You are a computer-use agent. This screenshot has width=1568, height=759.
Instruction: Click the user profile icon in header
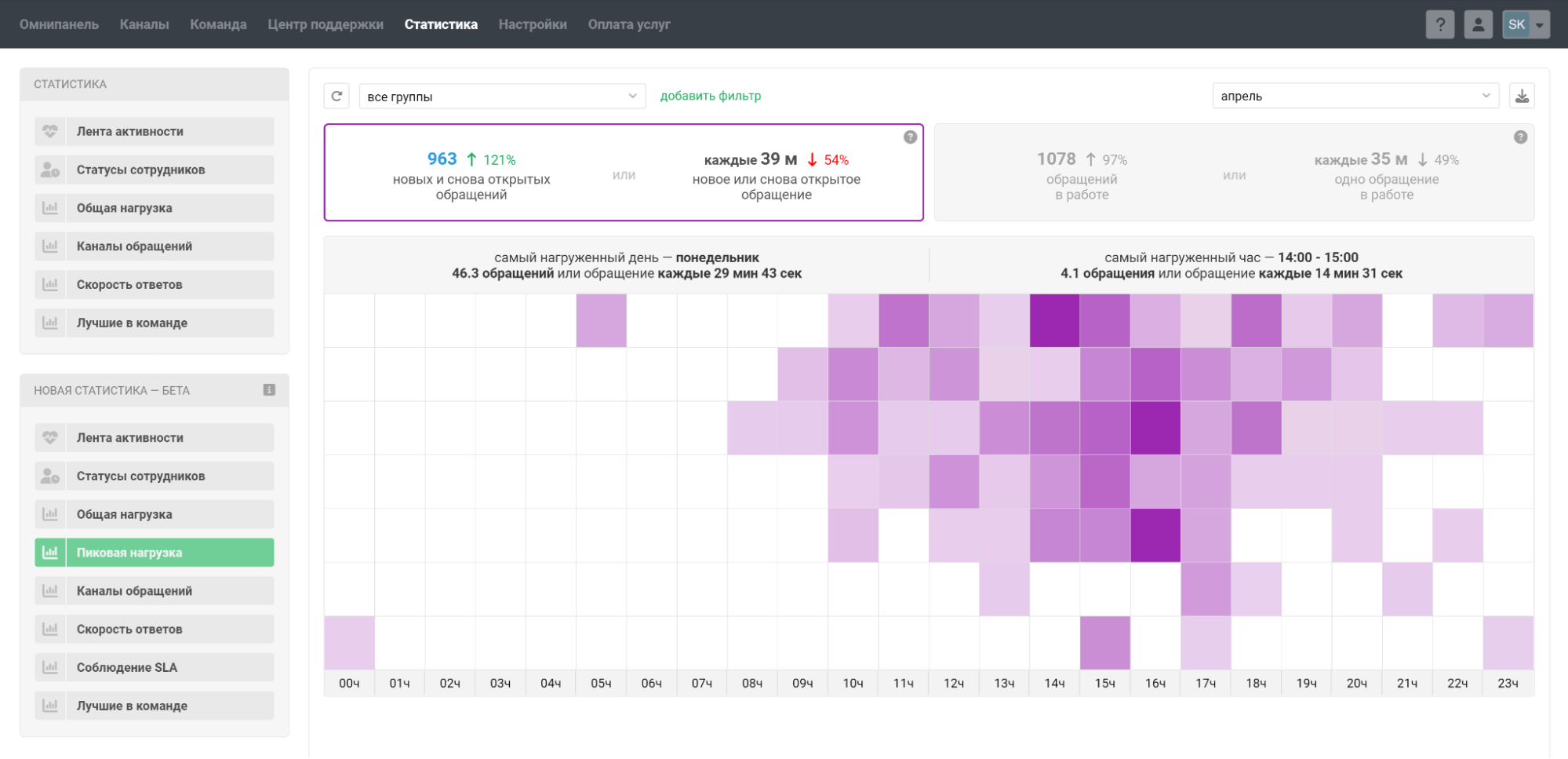(x=1478, y=24)
